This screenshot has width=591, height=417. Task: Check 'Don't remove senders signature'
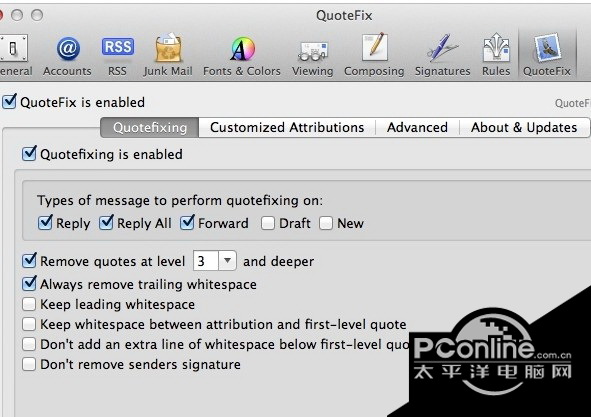click(x=29, y=365)
